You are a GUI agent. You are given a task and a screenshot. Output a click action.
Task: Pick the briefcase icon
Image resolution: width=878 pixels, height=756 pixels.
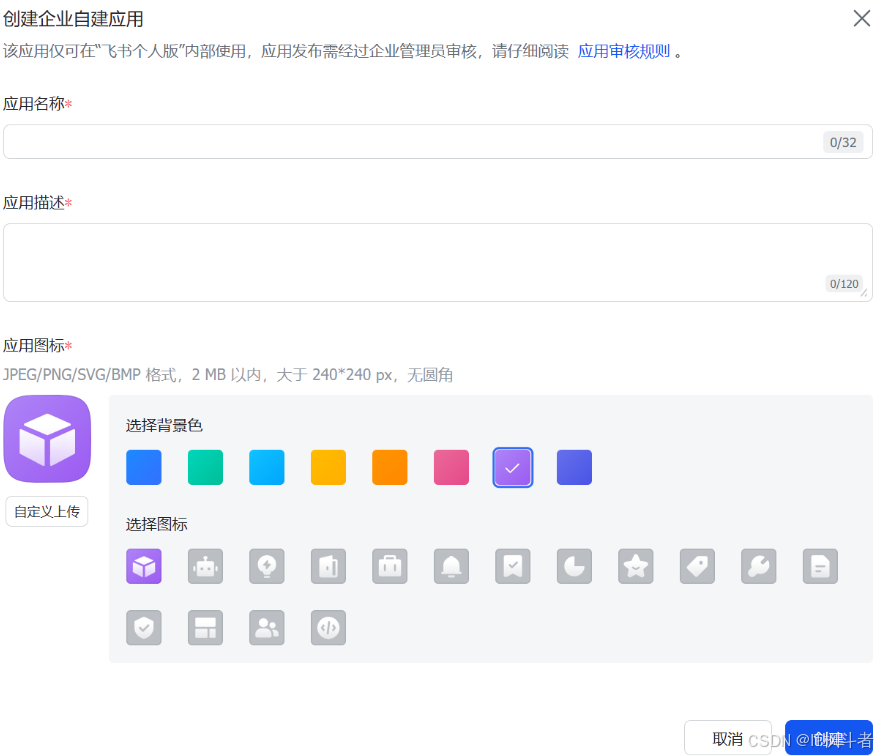(x=389, y=566)
